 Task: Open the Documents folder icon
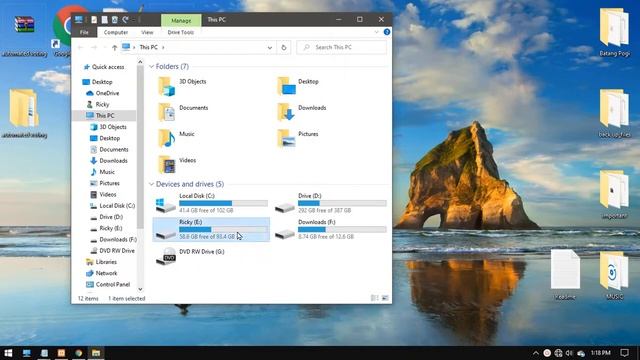(167, 112)
